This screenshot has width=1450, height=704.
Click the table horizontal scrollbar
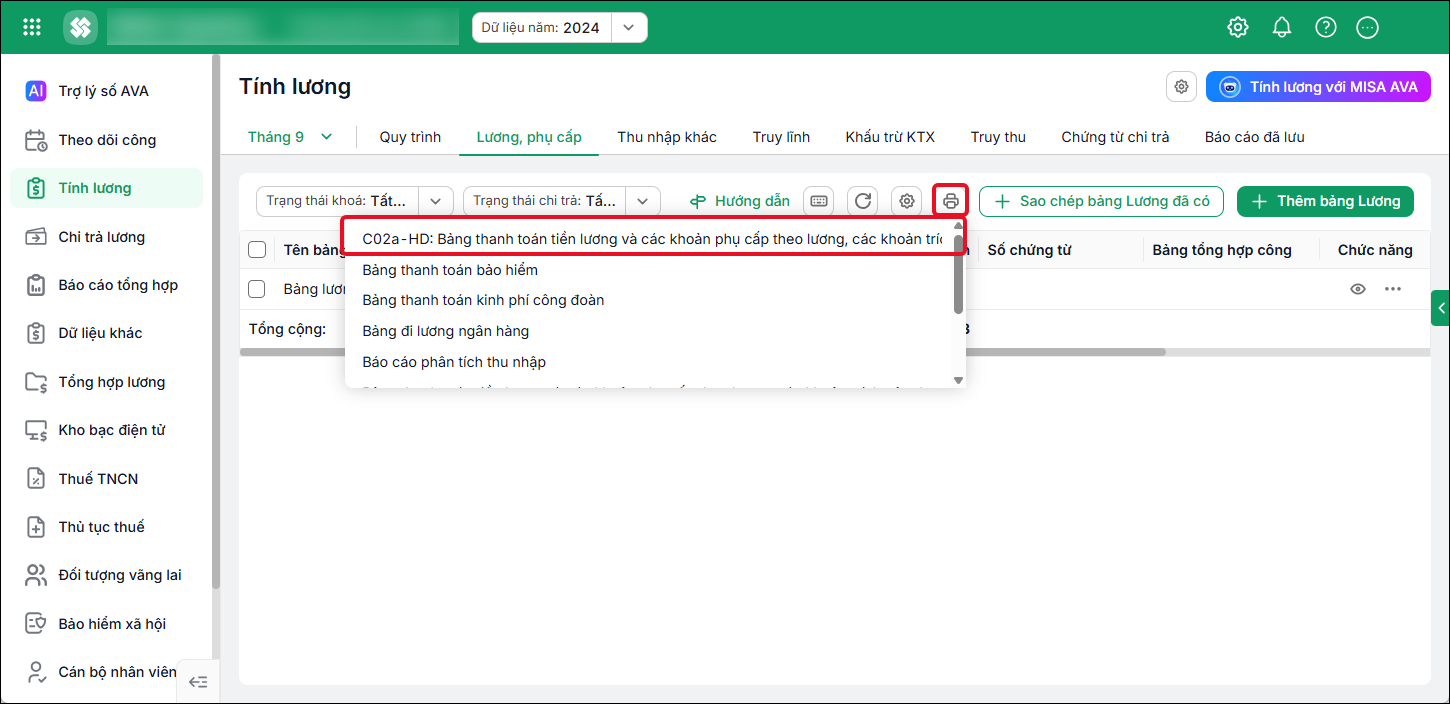pyautogui.click(x=703, y=352)
